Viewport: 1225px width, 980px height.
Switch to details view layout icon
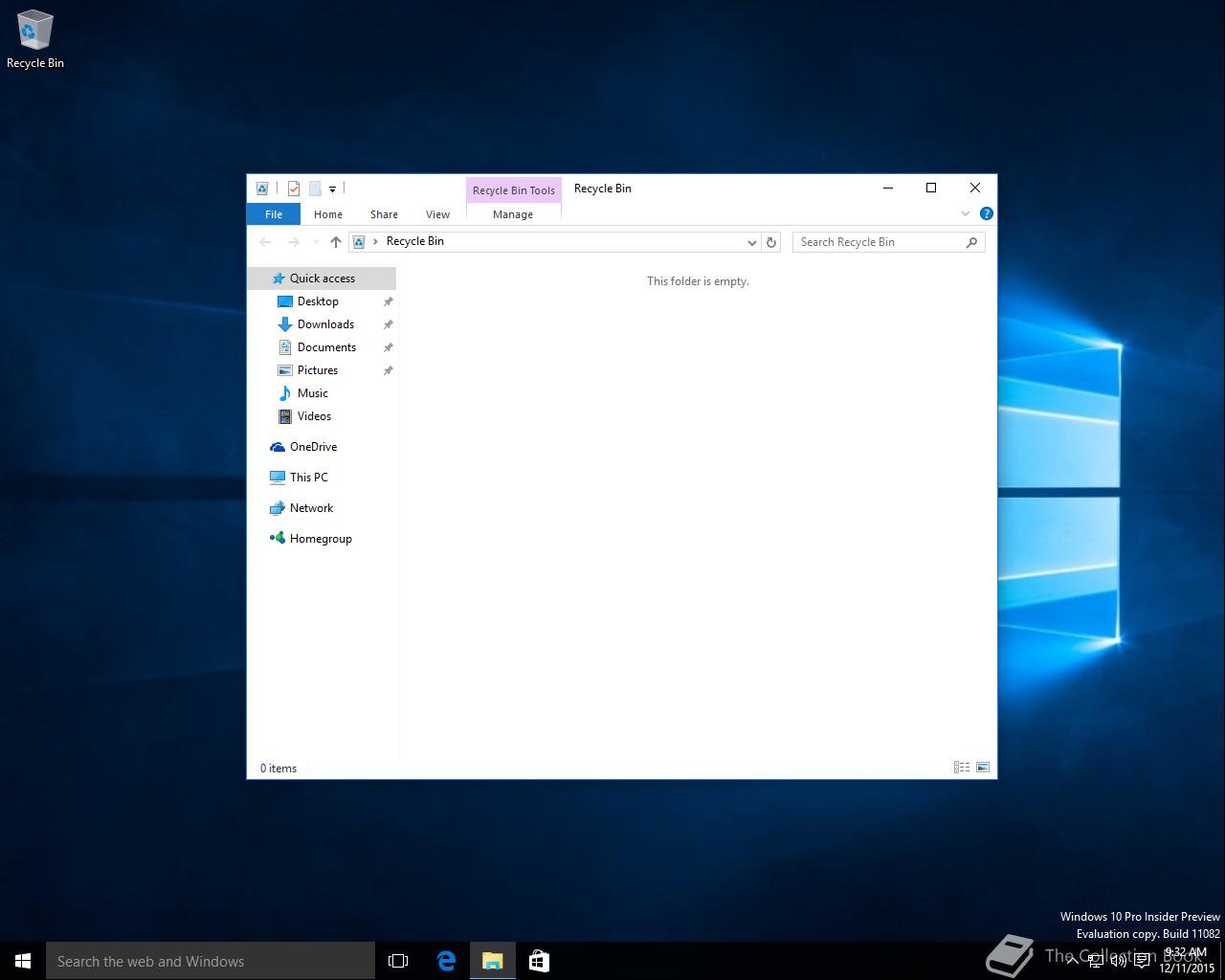(961, 768)
